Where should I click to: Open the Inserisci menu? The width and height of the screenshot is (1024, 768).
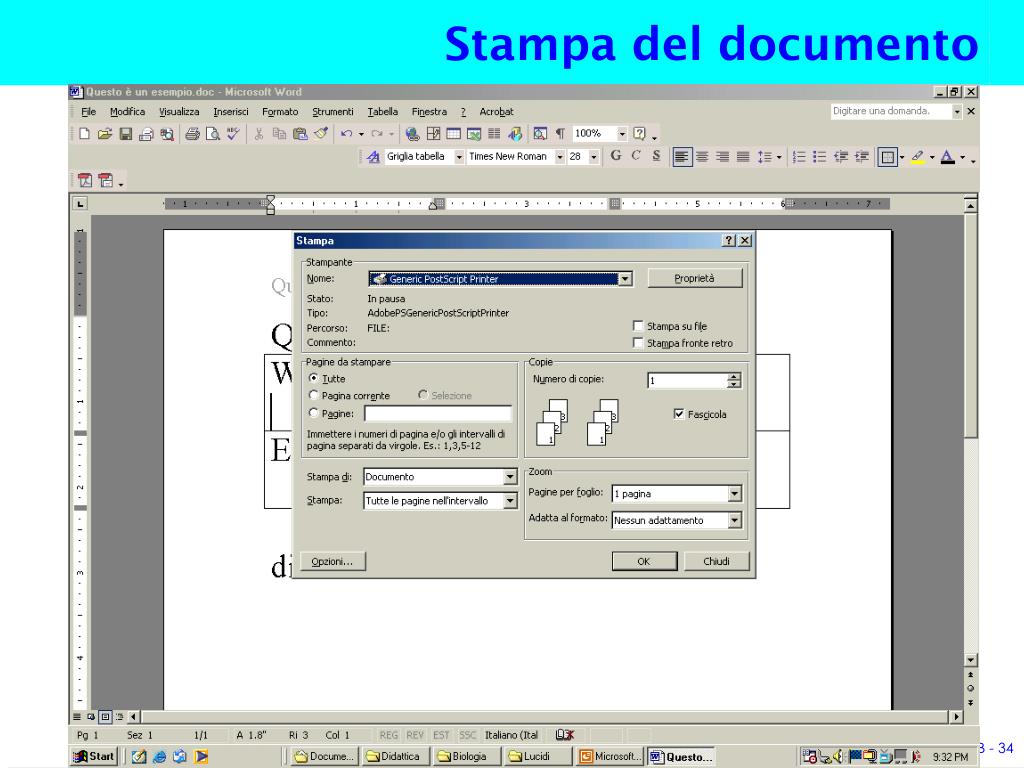231,112
